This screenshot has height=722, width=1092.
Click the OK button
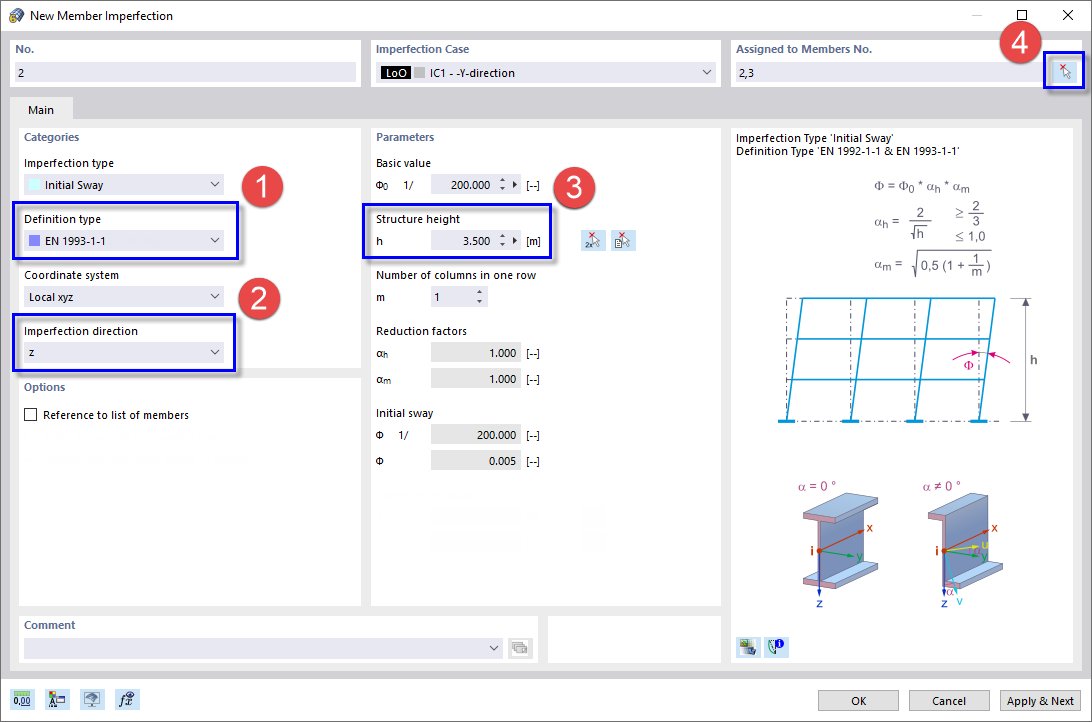click(858, 701)
